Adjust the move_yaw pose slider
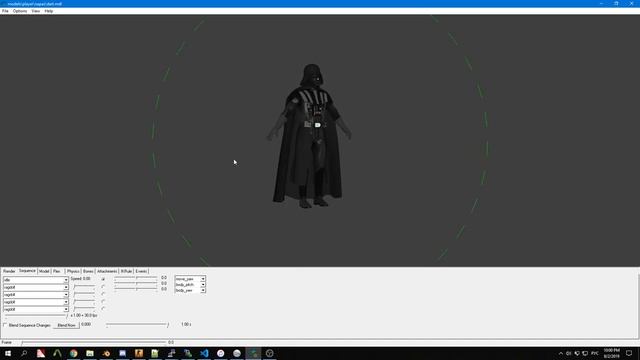Viewport: 640px width, 360px height. tap(136, 278)
